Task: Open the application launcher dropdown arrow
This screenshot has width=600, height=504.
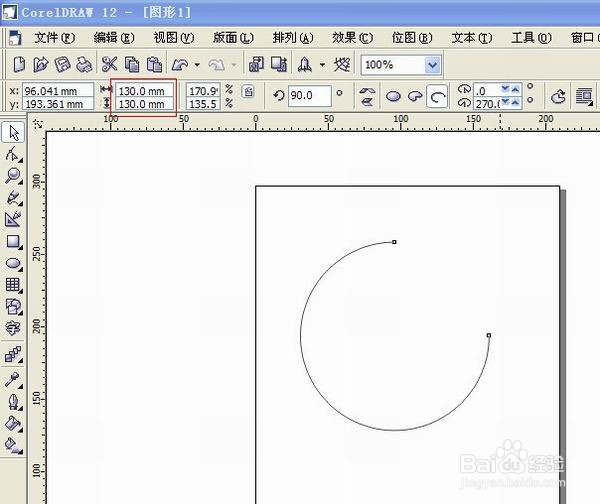Action: click(323, 65)
